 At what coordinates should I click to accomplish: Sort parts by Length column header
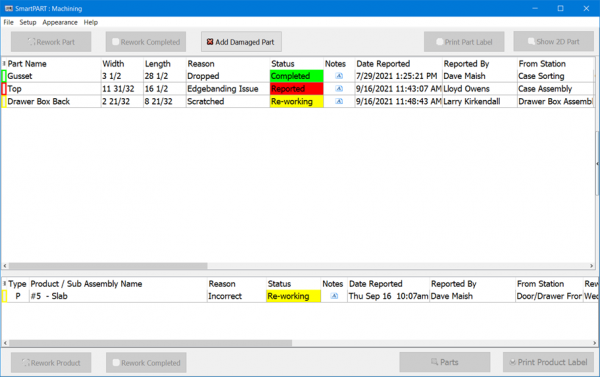pyautogui.click(x=165, y=64)
